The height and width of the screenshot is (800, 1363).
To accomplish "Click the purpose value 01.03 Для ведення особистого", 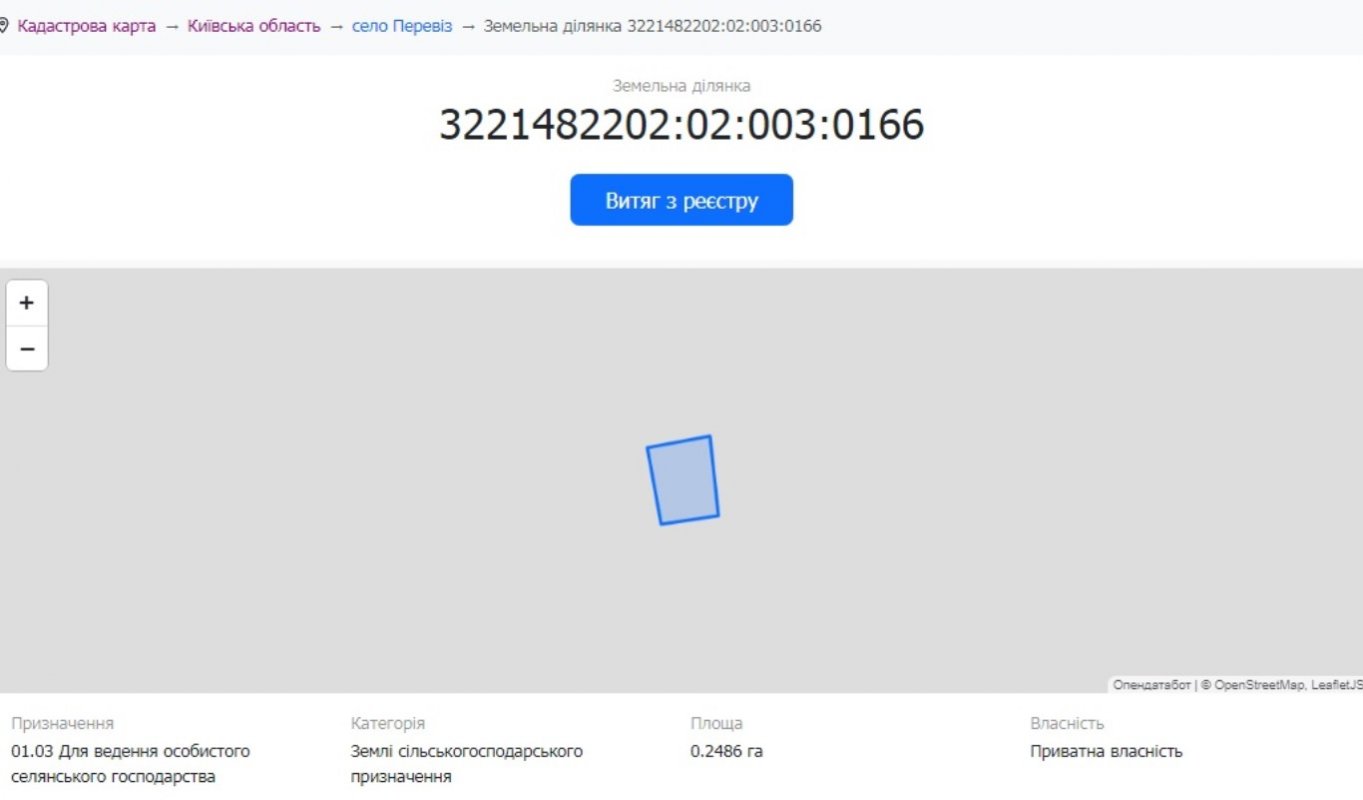I will (x=130, y=751).
